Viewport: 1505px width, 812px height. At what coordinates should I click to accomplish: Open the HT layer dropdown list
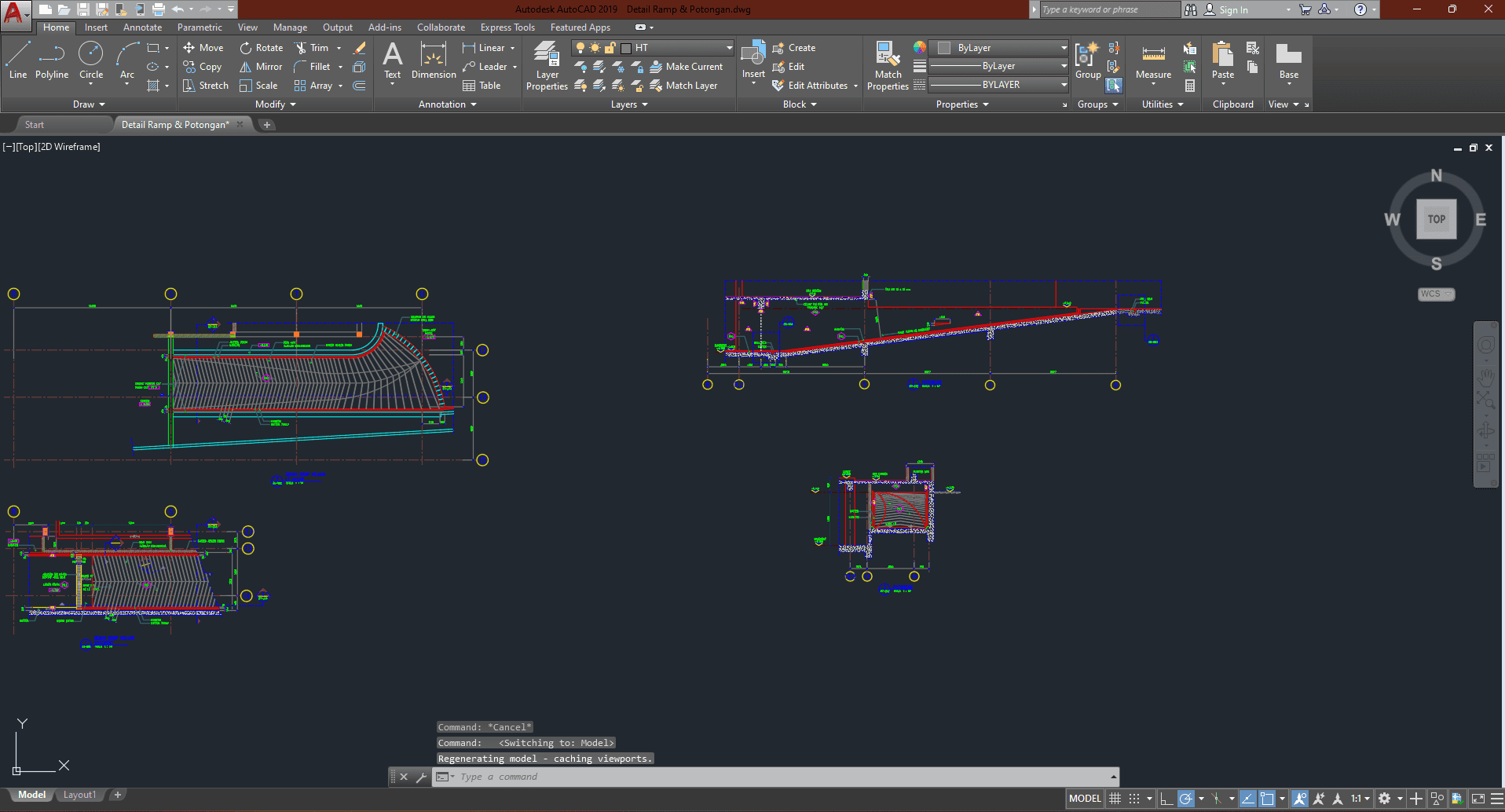pyautogui.click(x=729, y=48)
